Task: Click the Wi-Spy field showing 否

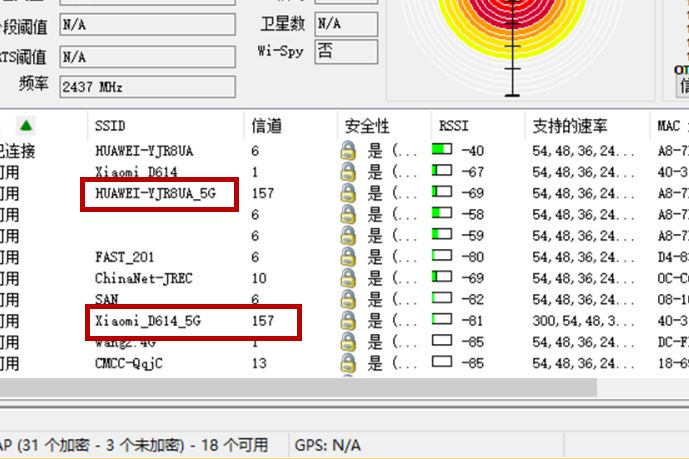Action: coord(346,52)
